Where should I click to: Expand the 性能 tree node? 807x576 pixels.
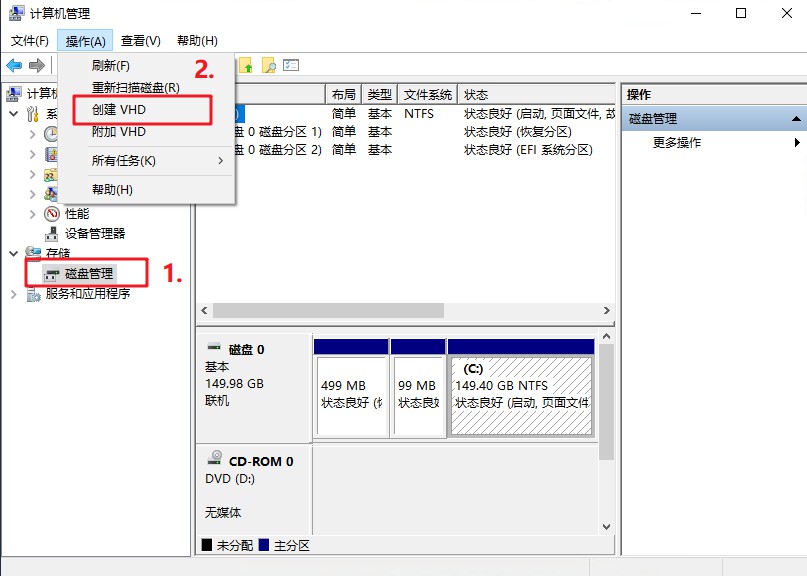tap(32, 214)
